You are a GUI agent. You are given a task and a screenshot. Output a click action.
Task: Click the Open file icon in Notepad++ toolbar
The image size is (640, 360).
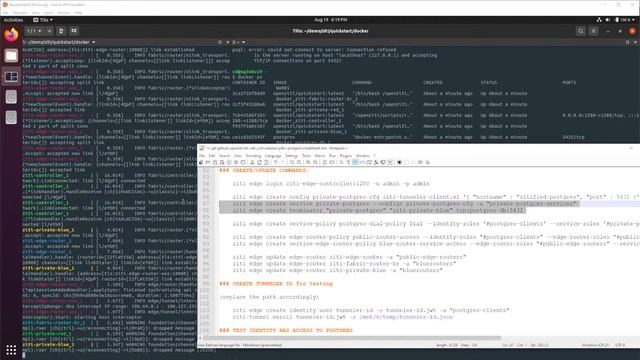tap(208, 162)
